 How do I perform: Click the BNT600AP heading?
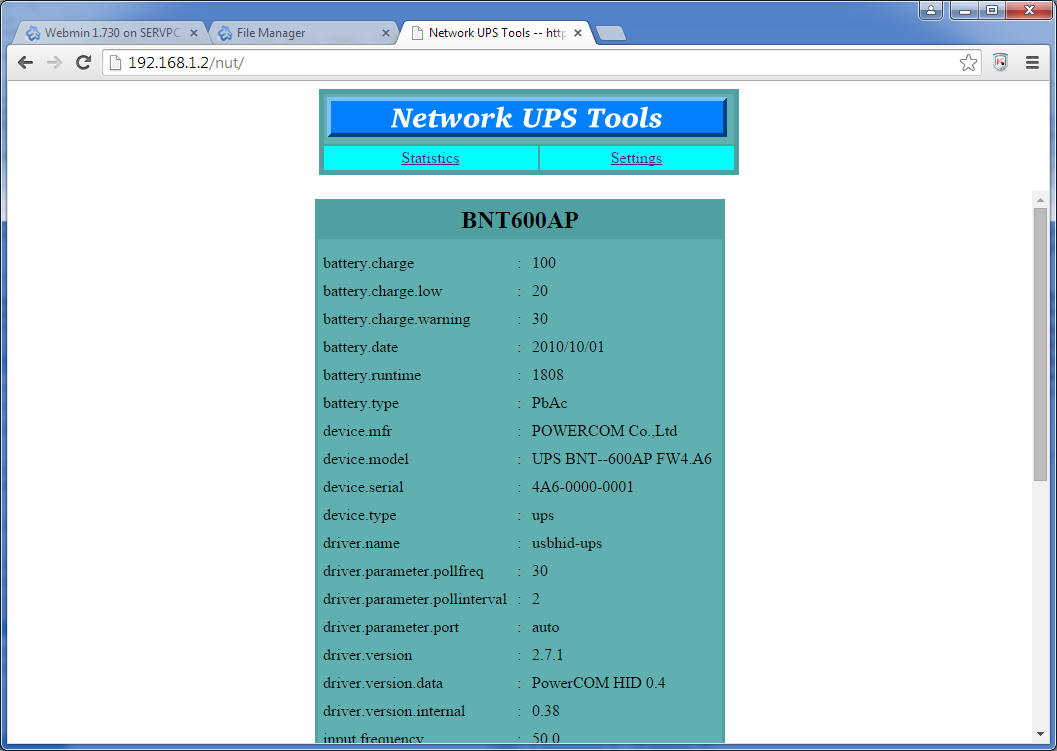coord(520,220)
